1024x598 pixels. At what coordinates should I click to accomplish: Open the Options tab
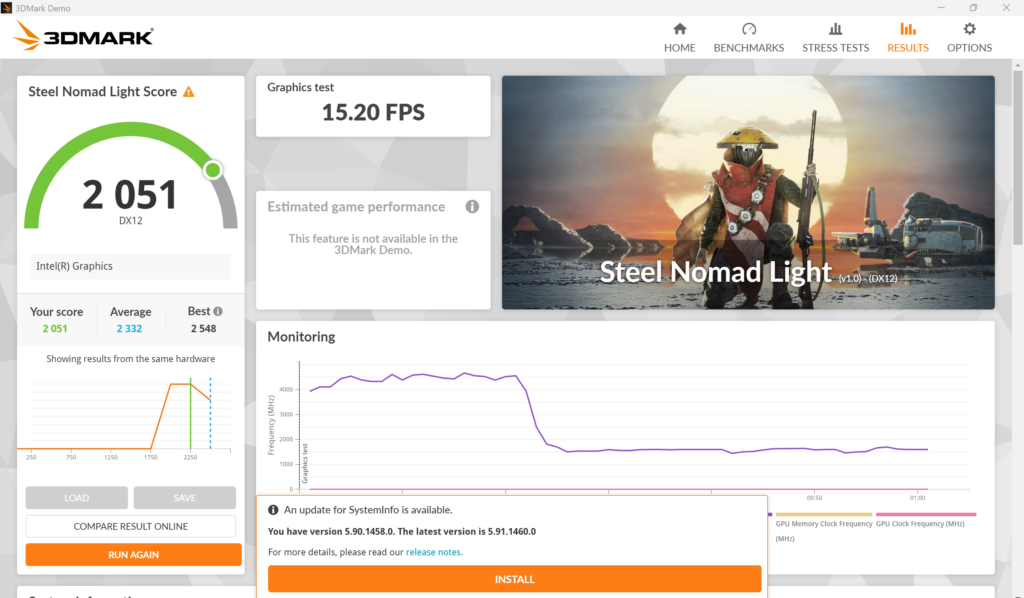[969, 37]
